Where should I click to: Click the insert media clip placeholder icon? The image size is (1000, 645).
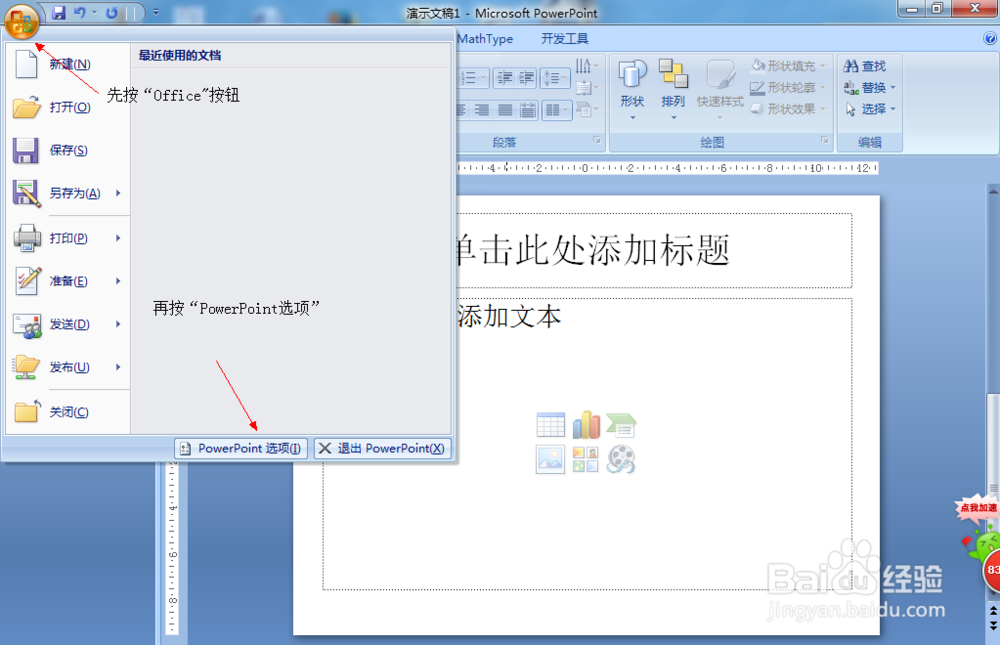point(621,459)
